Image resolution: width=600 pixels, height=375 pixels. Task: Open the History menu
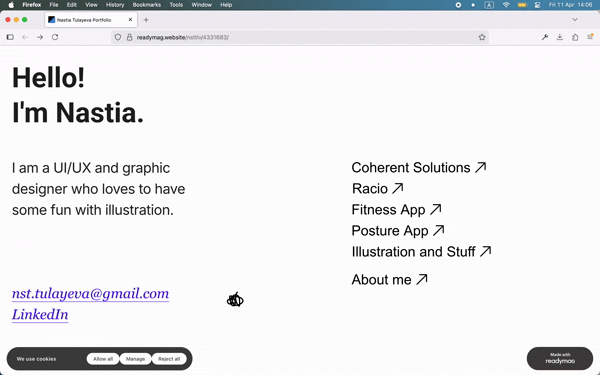(x=115, y=5)
